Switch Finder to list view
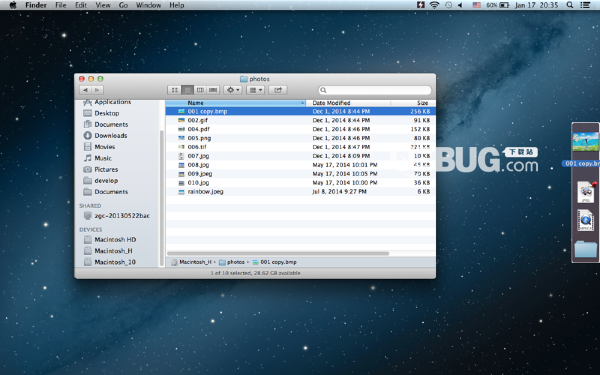 coord(187,90)
